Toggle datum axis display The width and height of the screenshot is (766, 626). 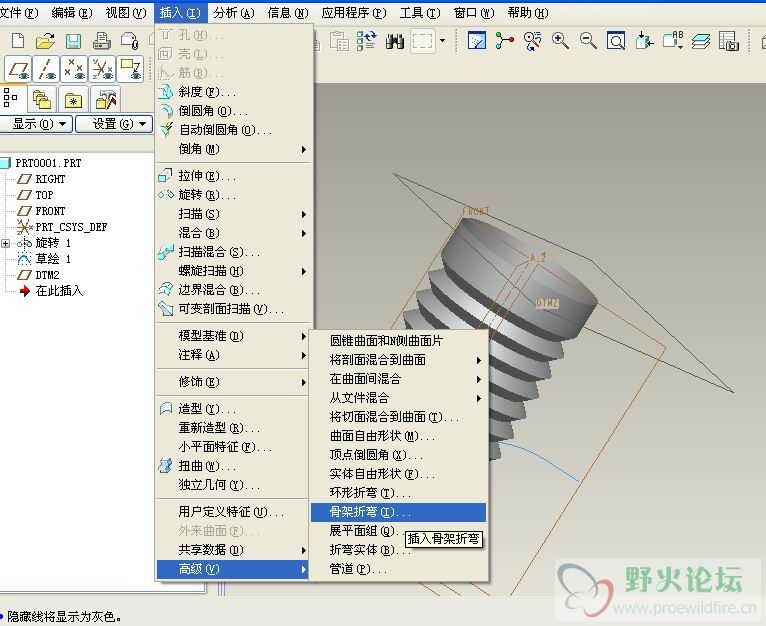pos(46,69)
